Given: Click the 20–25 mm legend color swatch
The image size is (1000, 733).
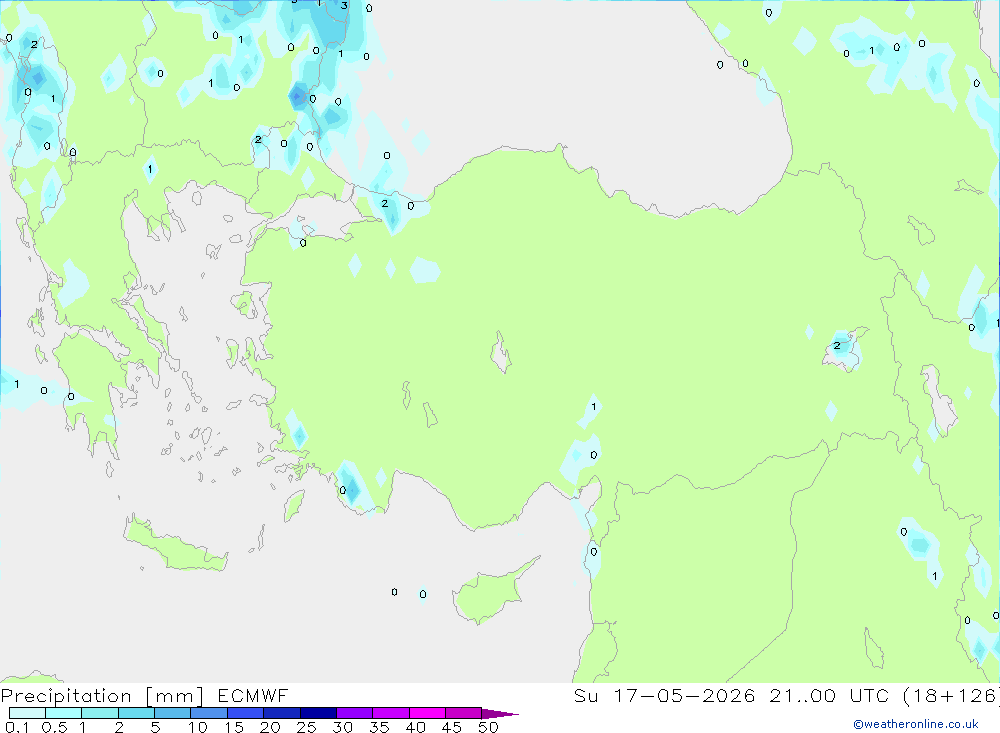Looking at the screenshot, I should click(281, 713).
